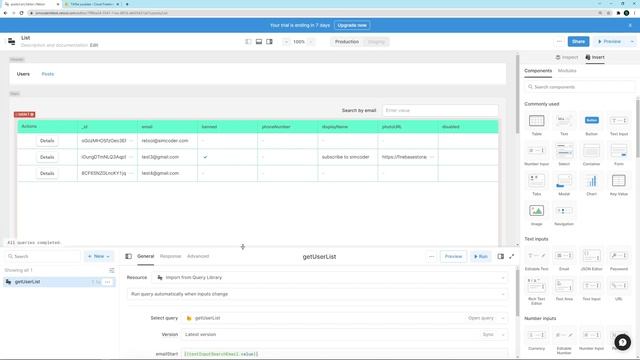Focus the Search by email input
The image size is (640, 360).
point(440,110)
